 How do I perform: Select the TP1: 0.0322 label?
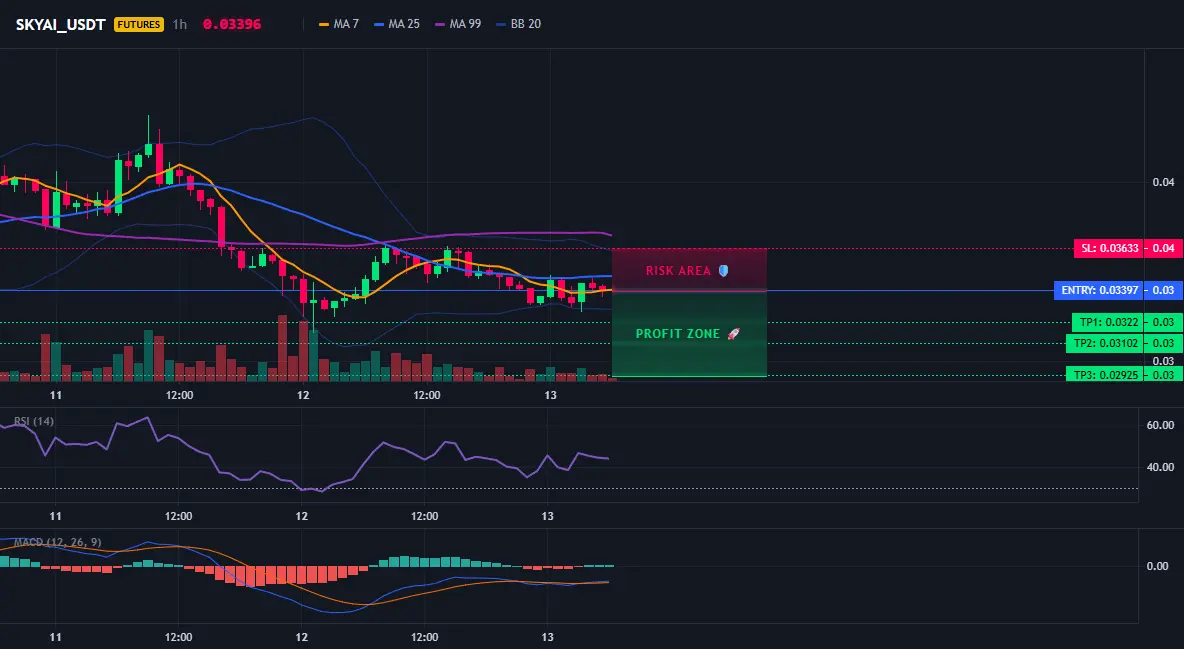(x=1108, y=323)
